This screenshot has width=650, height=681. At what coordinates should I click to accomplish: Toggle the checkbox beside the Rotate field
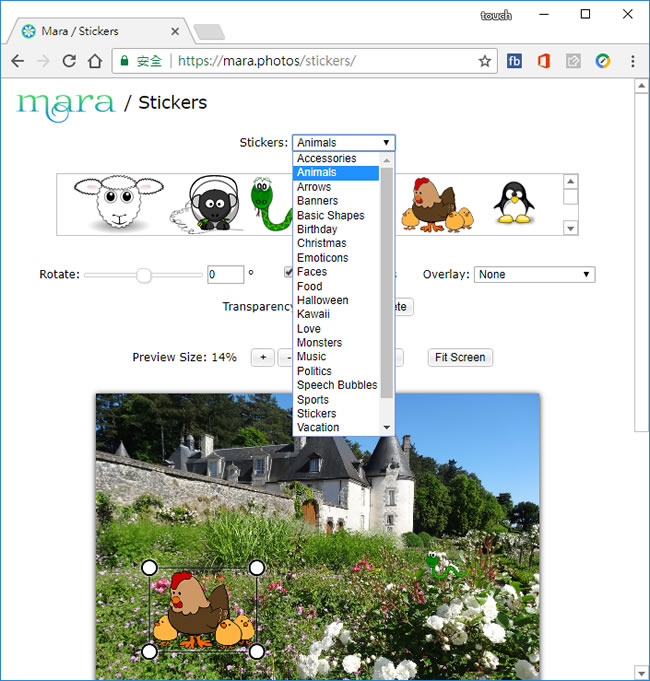288,272
